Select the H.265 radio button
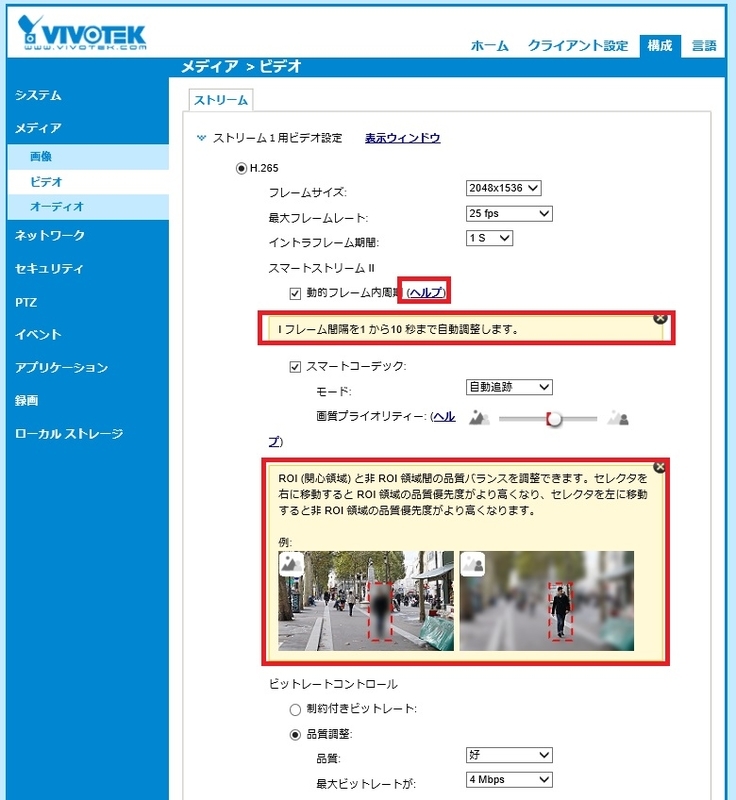This screenshot has height=800, width=736. click(x=241, y=168)
